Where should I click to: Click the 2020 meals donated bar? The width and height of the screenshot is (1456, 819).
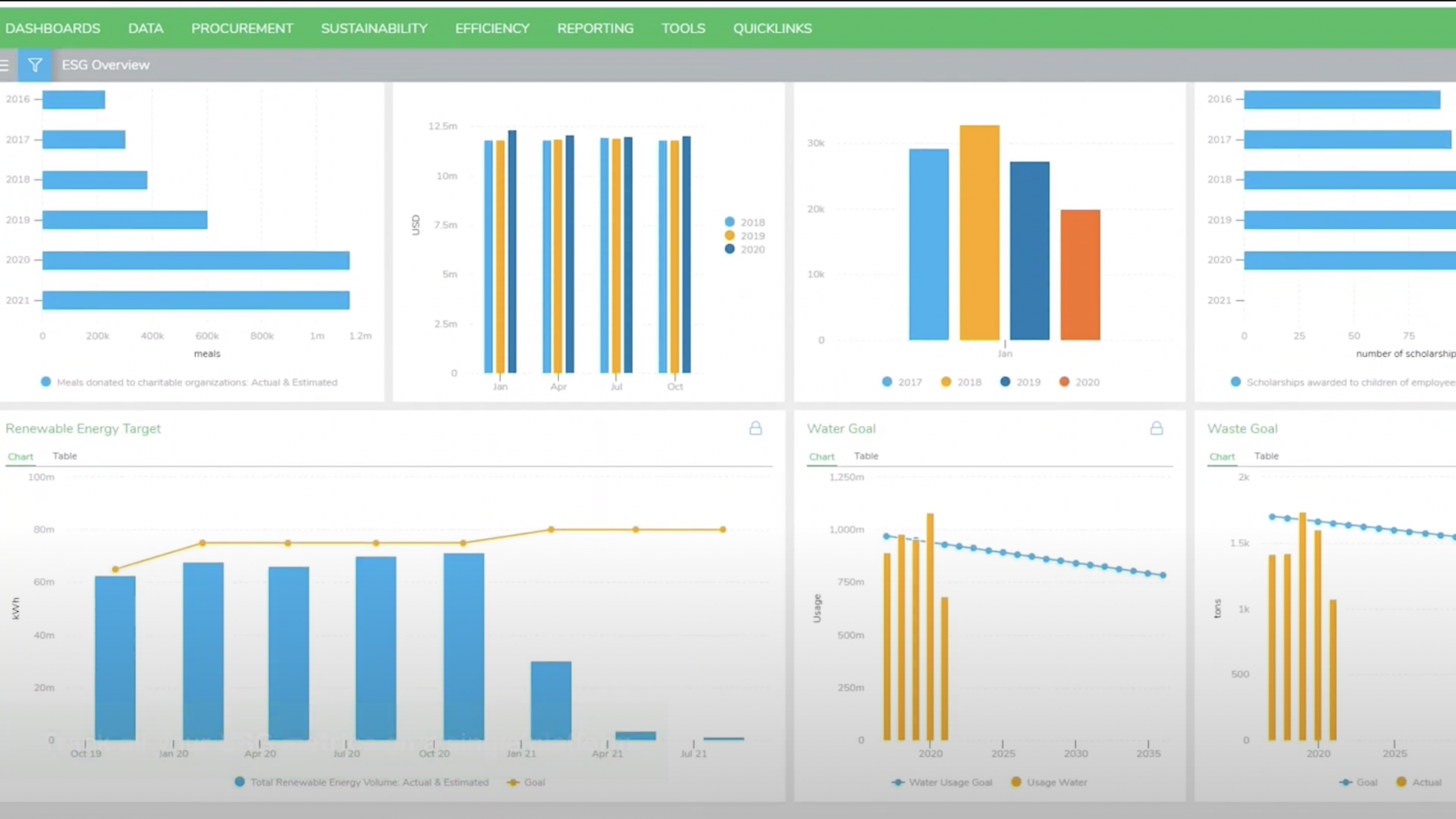(196, 260)
